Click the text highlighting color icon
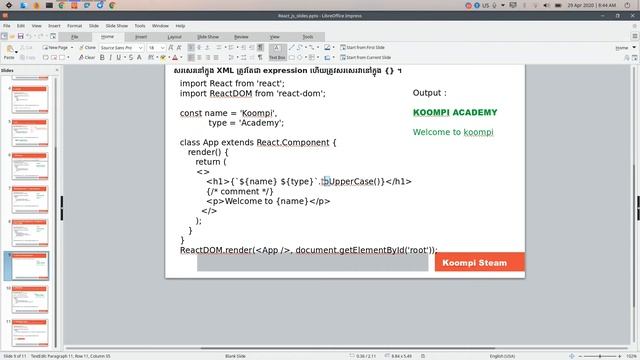 tap(163, 58)
